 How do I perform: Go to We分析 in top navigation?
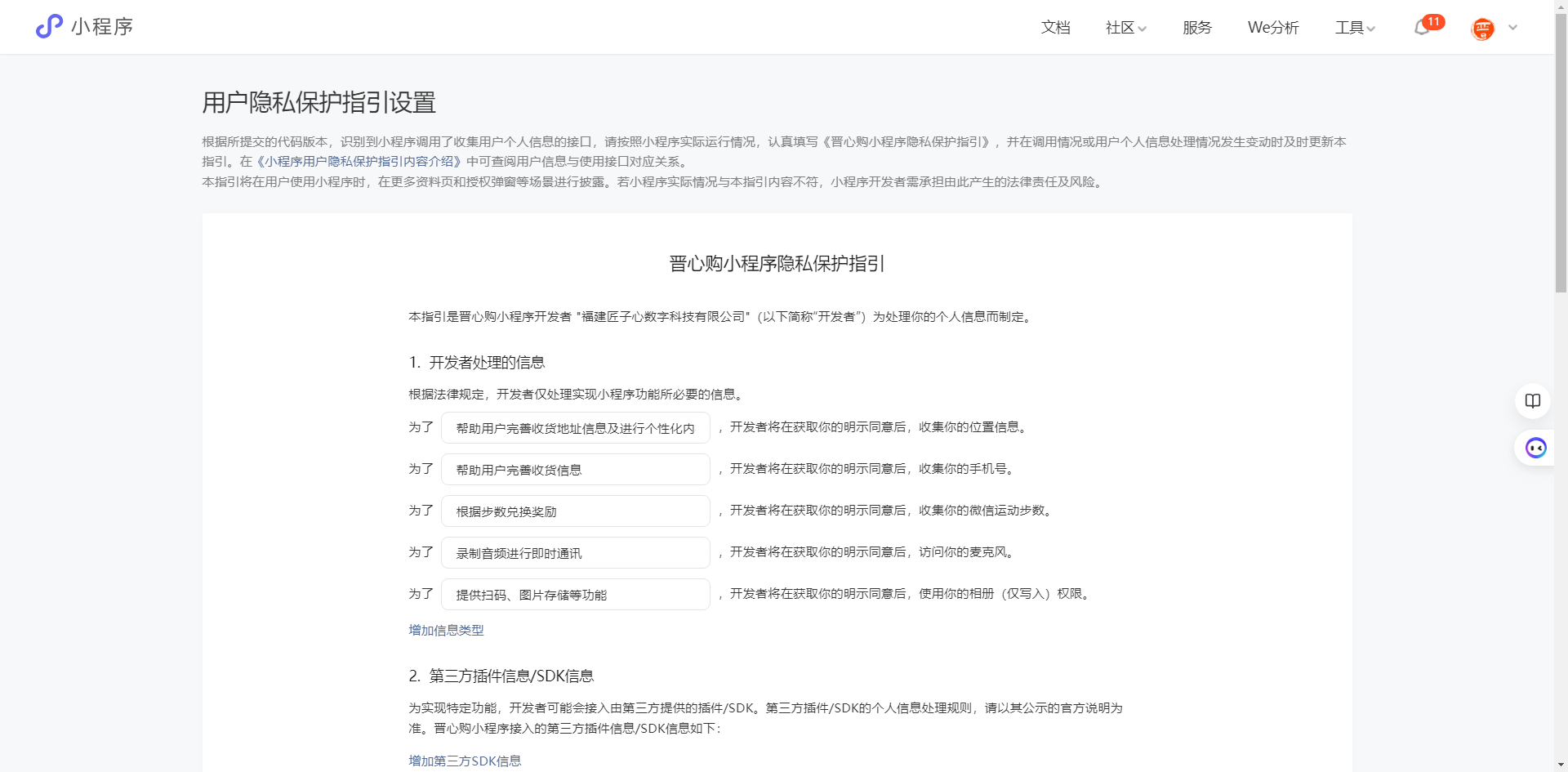pyautogui.click(x=1272, y=28)
